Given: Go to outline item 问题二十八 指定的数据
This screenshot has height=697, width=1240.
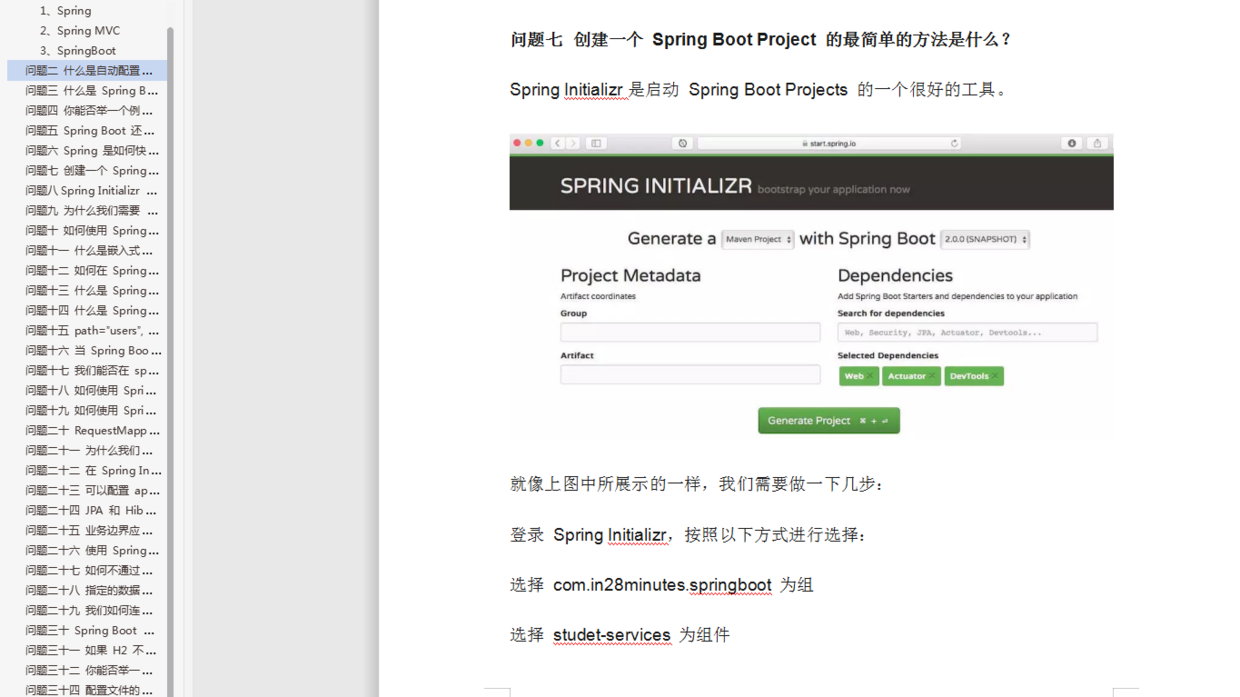Looking at the screenshot, I should coord(89,590).
